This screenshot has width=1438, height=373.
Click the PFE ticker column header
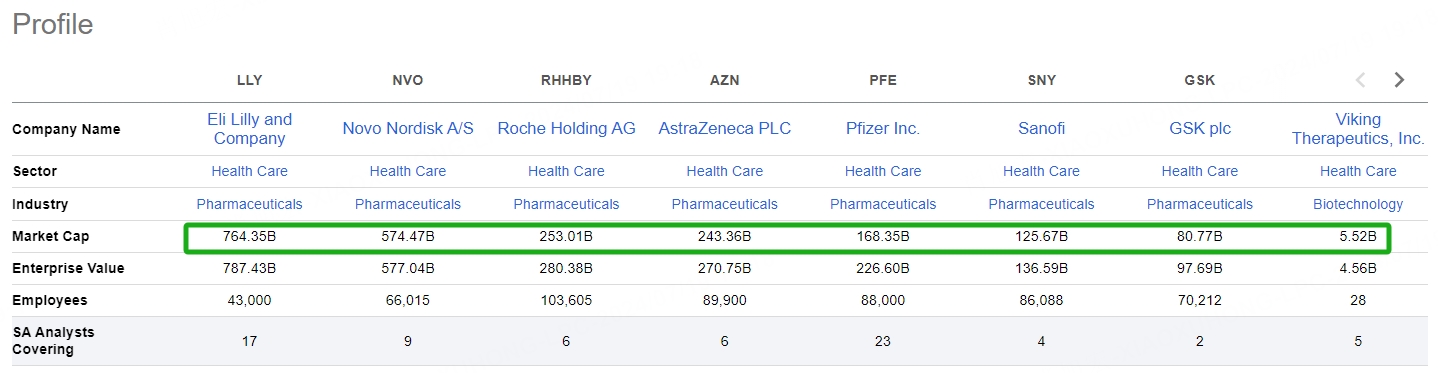[x=883, y=80]
